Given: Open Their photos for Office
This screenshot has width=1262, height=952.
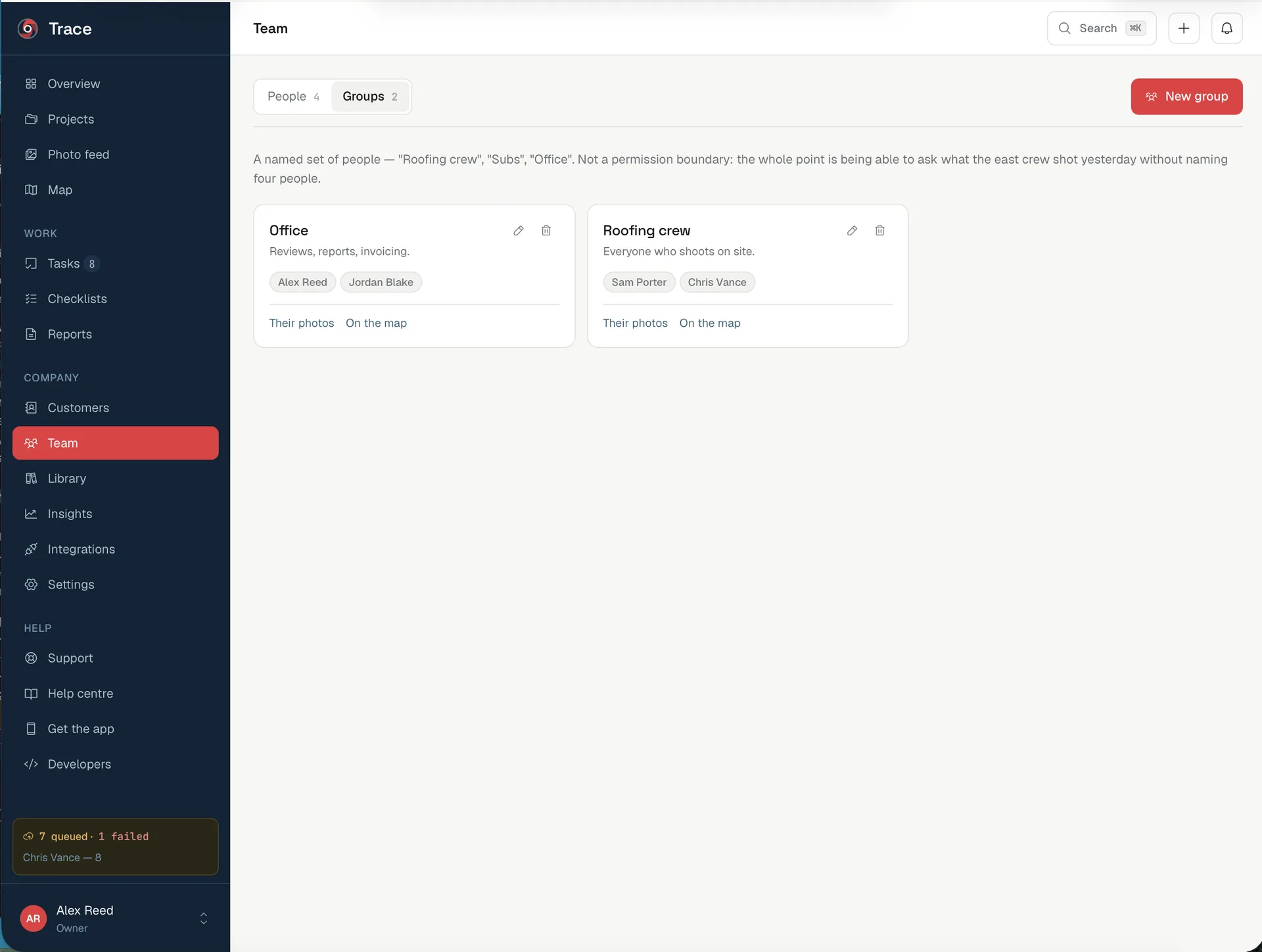Looking at the screenshot, I should [302, 323].
